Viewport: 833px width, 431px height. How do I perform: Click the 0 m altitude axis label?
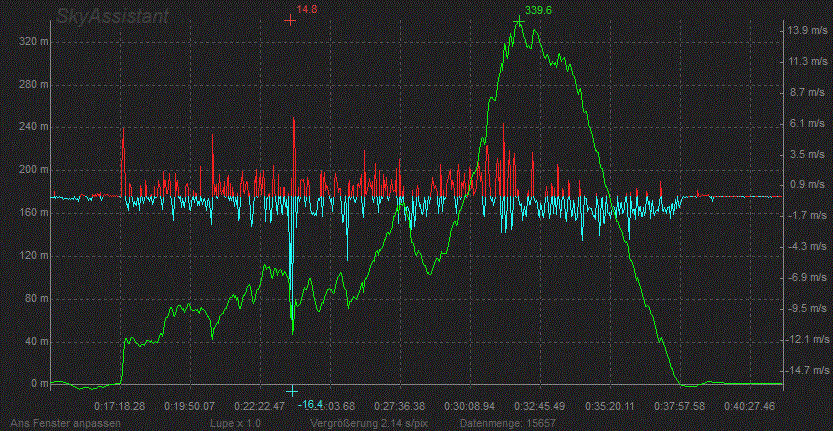click(38, 383)
